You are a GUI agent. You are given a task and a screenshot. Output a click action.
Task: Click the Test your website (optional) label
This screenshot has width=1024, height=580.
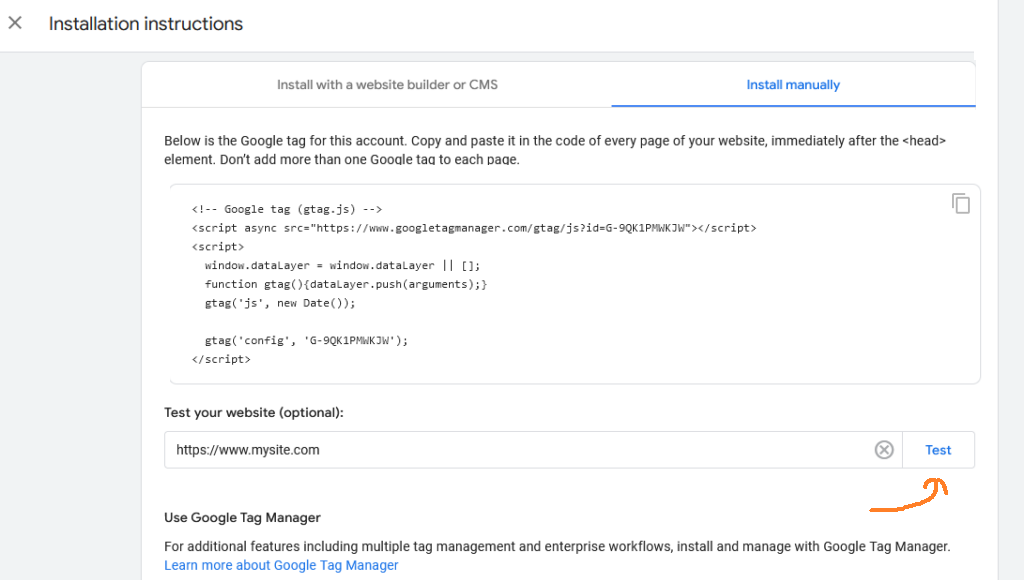(x=253, y=413)
